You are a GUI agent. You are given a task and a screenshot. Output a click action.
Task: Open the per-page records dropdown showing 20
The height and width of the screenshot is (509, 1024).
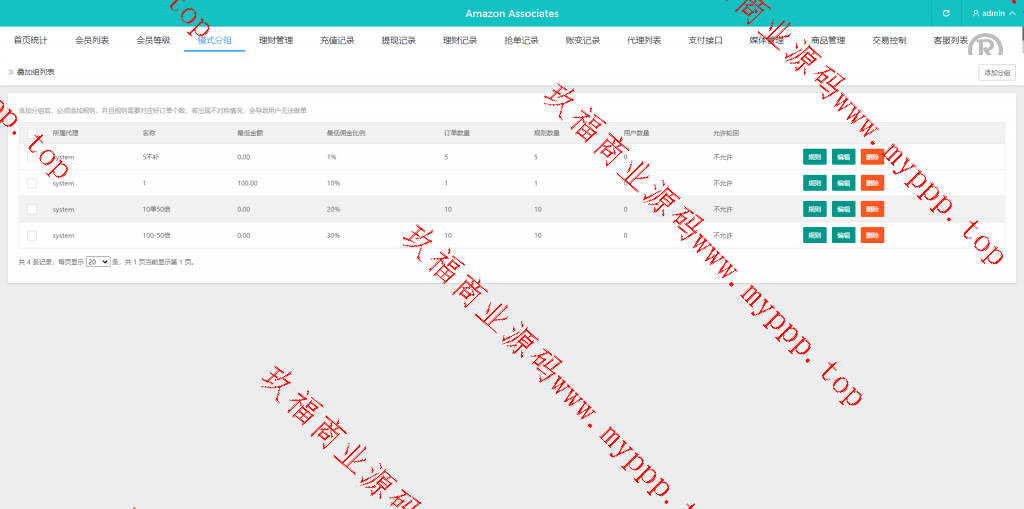[x=98, y=261]
